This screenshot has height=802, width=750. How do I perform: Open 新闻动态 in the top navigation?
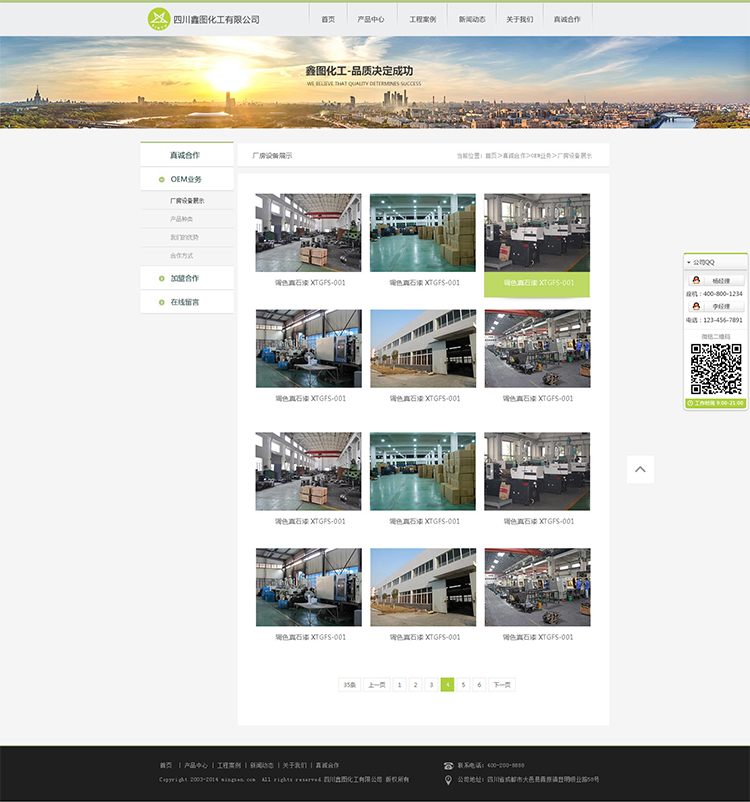click(x=472, y=19)
